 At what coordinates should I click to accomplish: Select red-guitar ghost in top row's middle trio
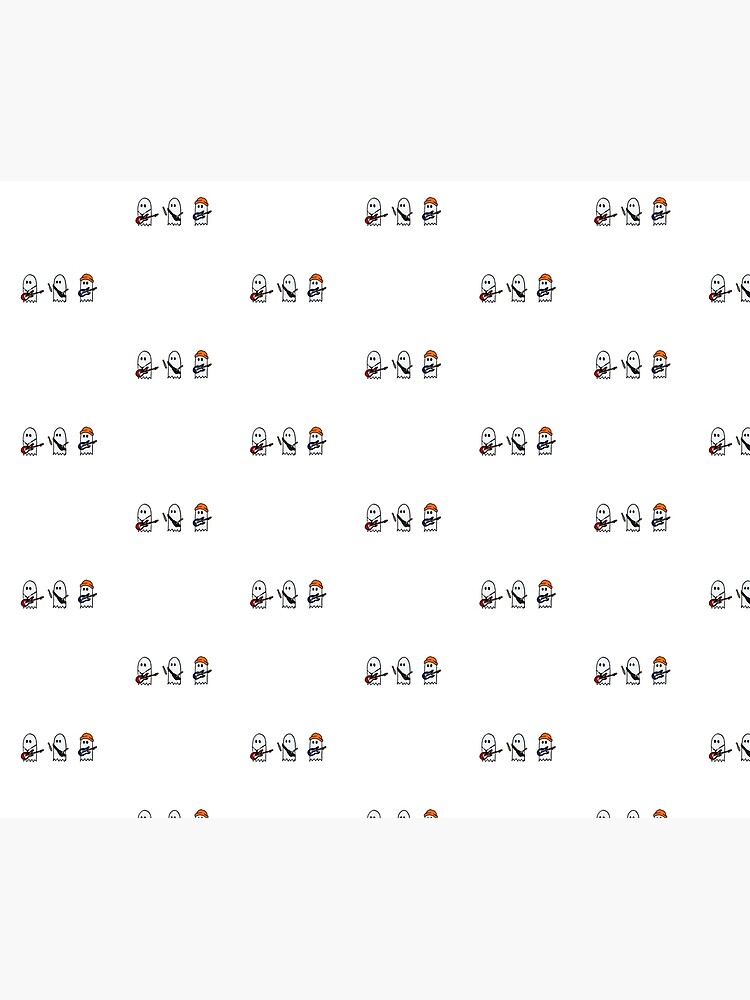pos(375,212)
